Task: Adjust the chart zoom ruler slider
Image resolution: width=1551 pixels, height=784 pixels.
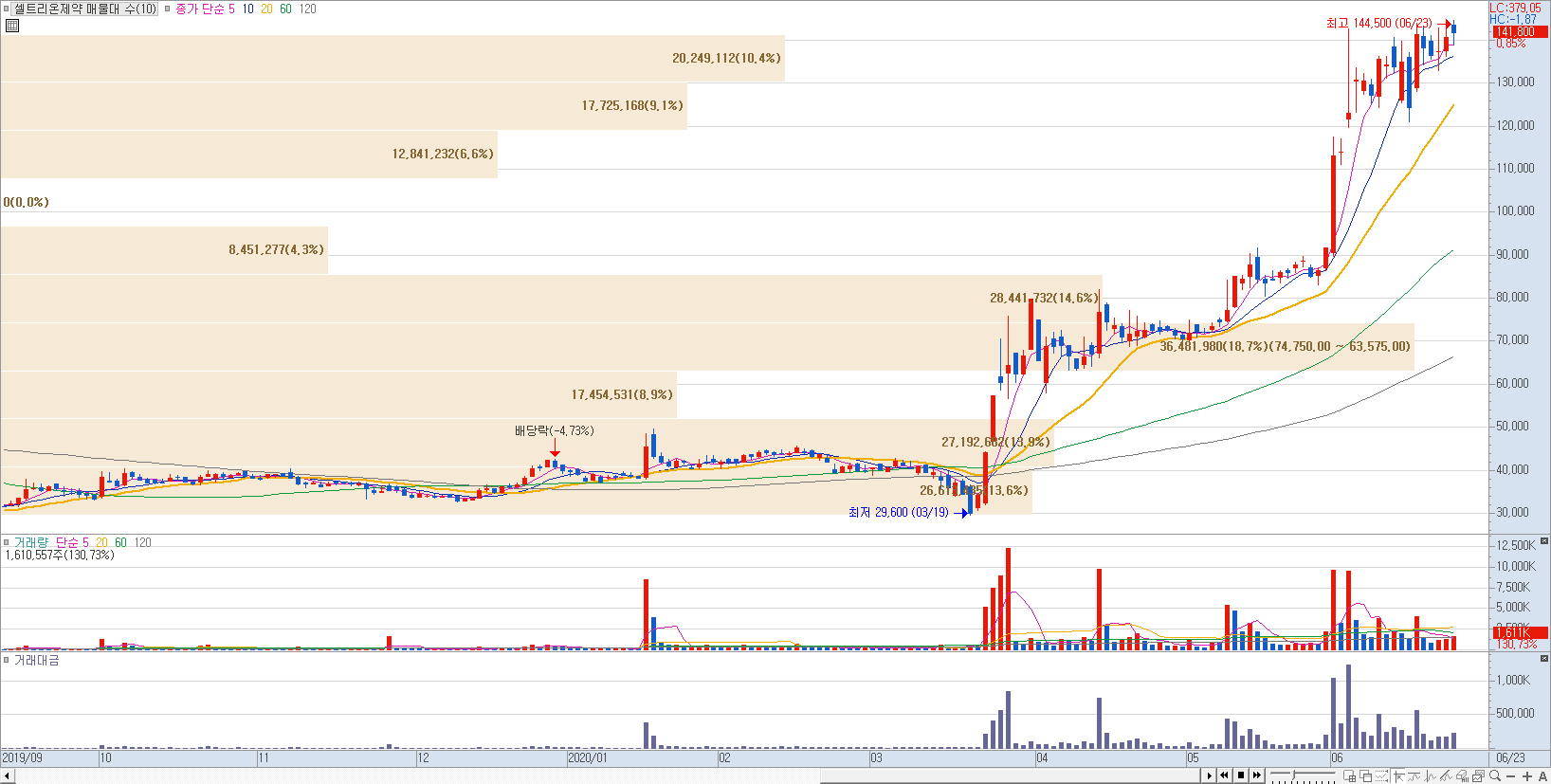Action: (x=1302, y=775)
